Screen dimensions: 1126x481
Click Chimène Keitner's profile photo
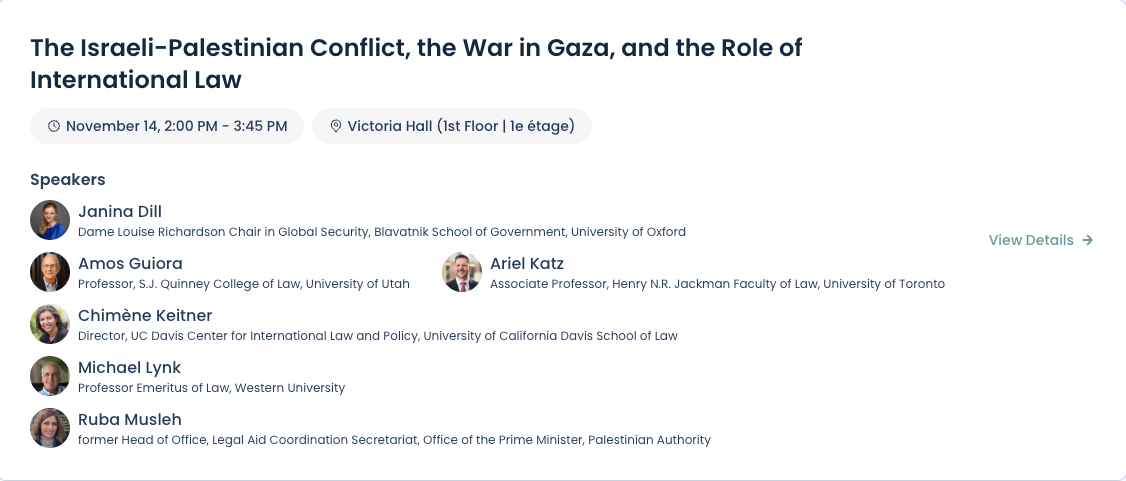click(x=50, y=324)
